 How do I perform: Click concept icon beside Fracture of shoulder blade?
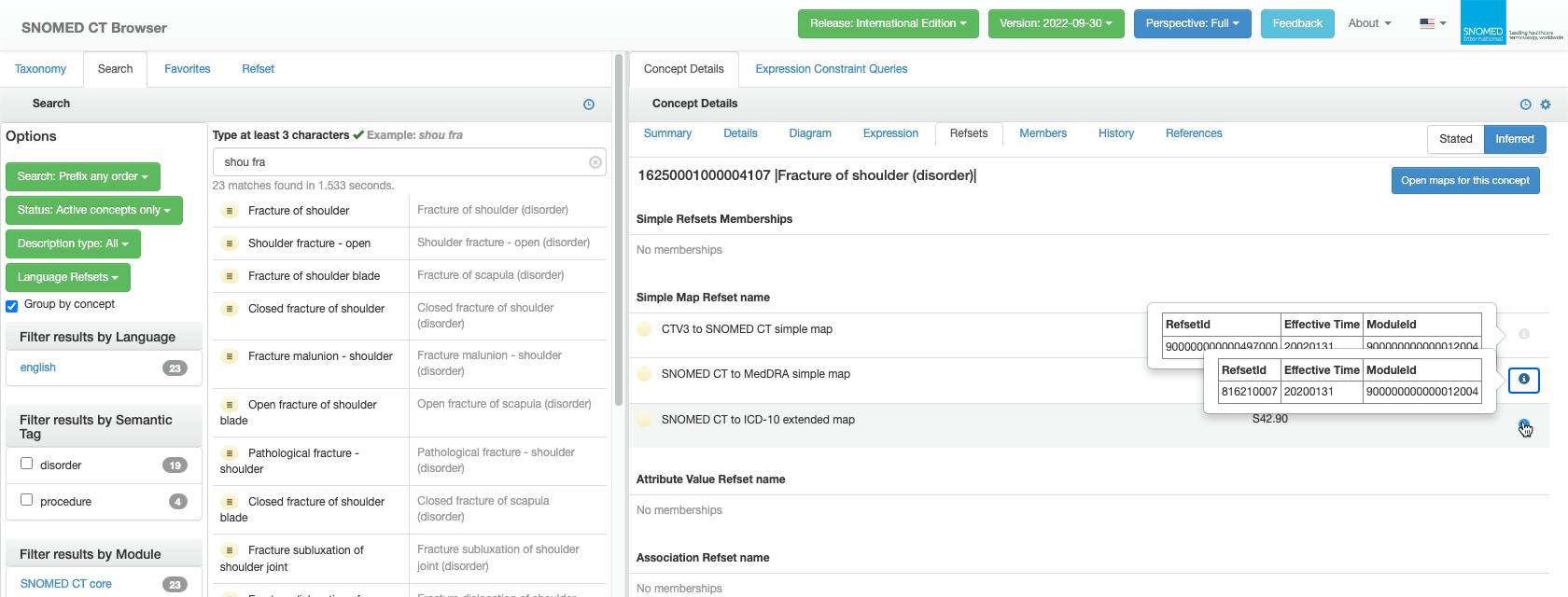pyautogui.click(x=229, y=276)
